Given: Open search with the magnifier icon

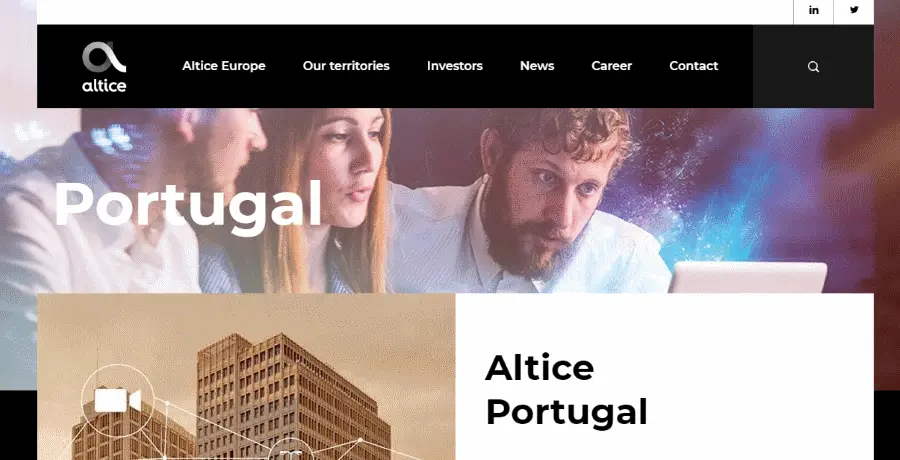Looking at the screenshot, I should [813, 67].
